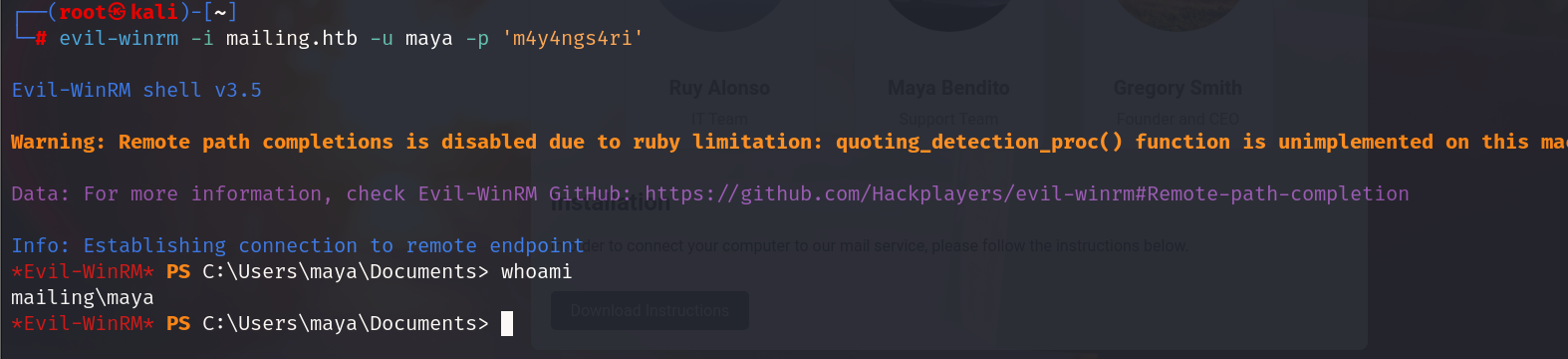Image resolution: width=1568 pixels, height=359 pixels.
Task: Click the -p flag in the command
Action: 477,38
